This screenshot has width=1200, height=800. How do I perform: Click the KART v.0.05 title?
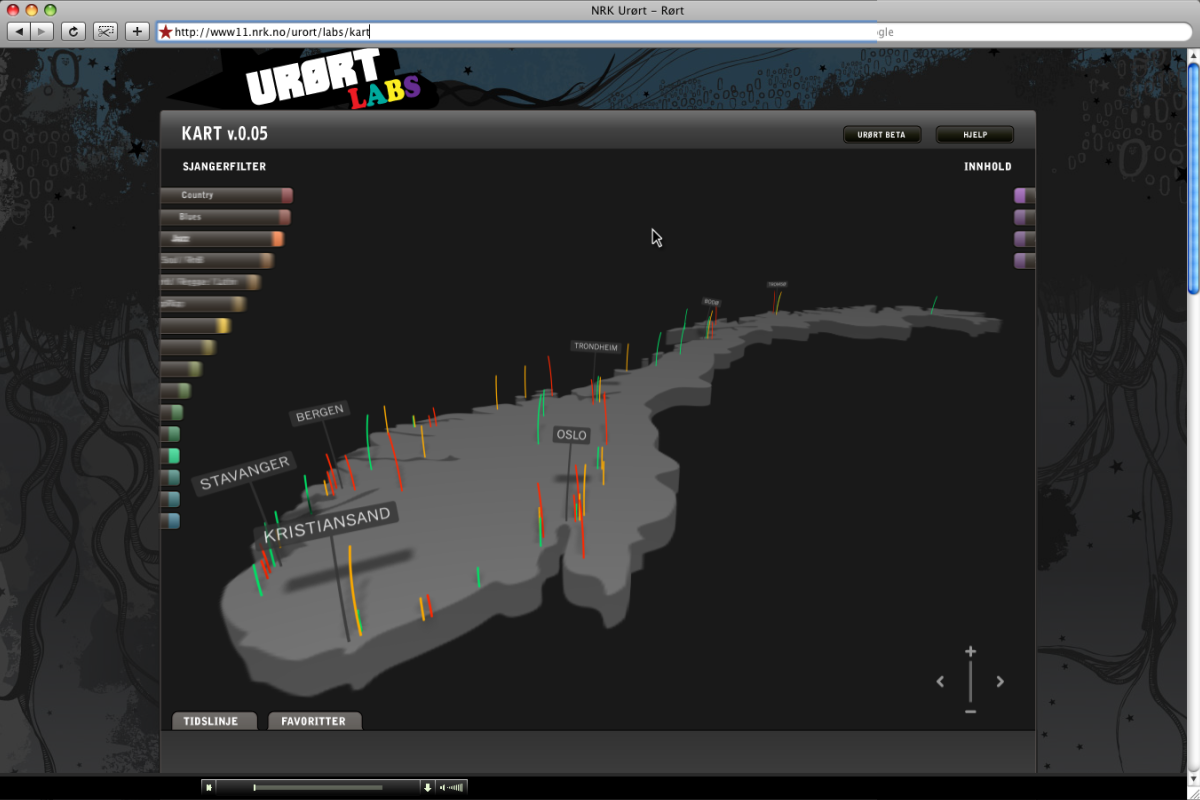(x=225, y=134)
